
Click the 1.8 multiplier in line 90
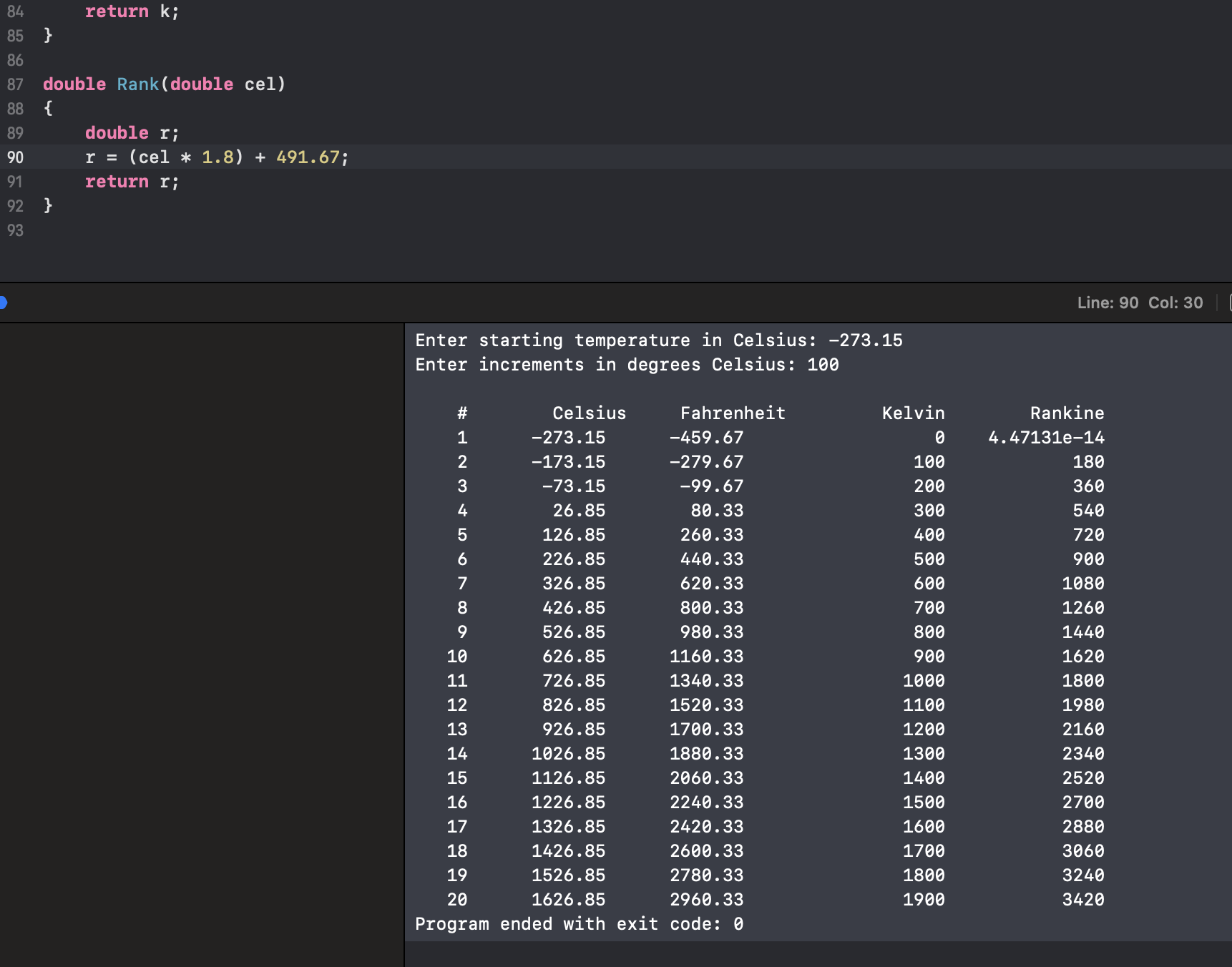pos(217,157)
